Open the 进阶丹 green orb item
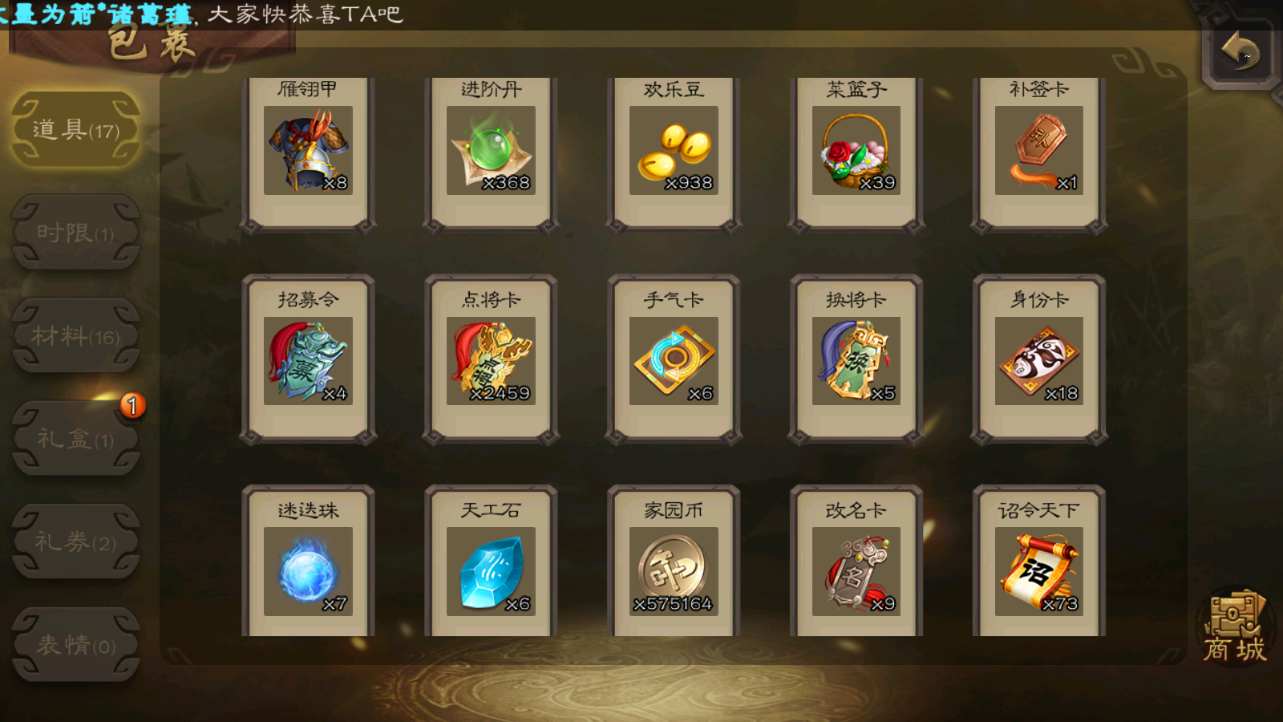This screenshot has height=722, width=1283. tap(490, 153)
